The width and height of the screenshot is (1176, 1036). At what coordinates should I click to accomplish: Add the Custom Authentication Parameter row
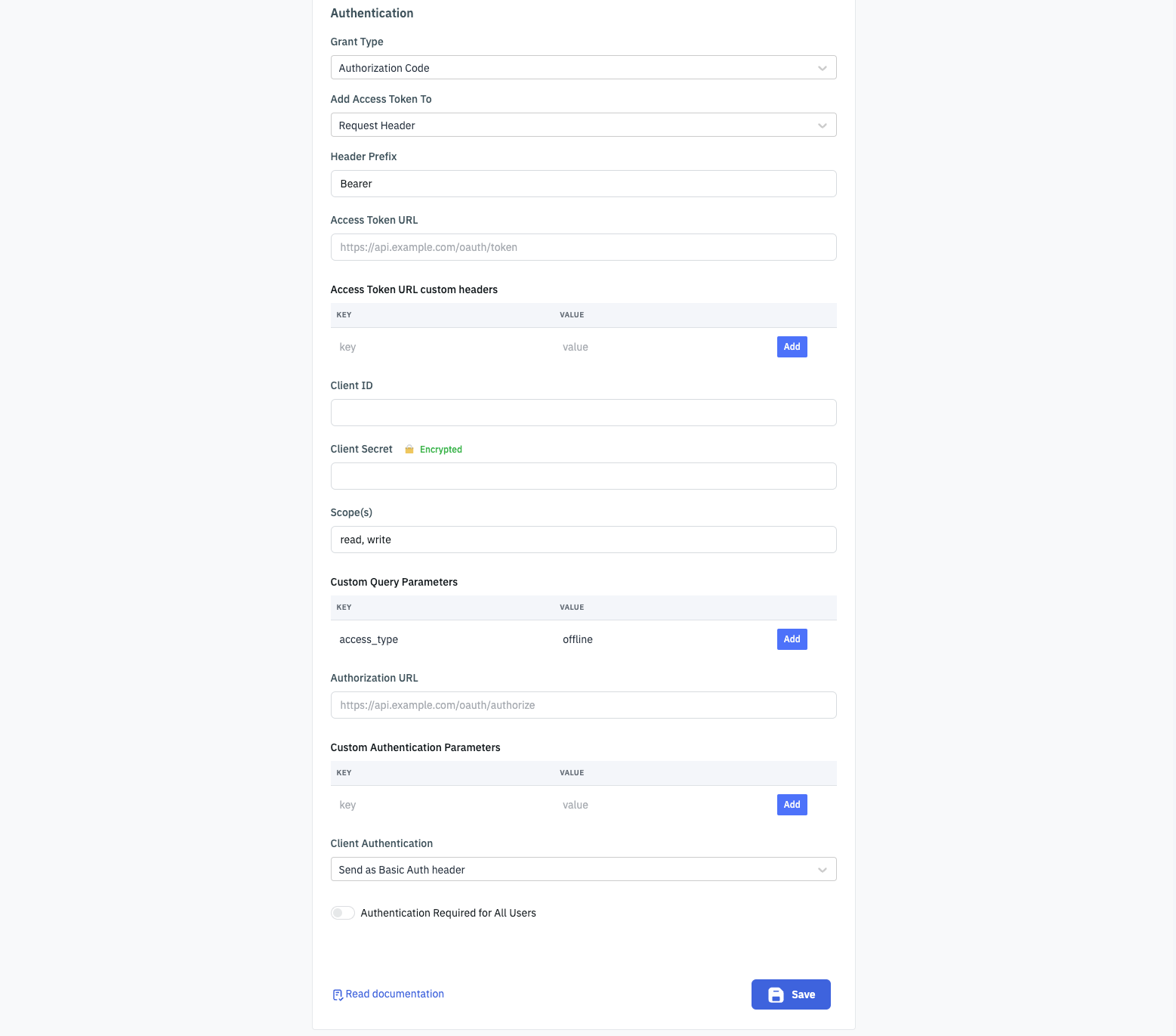tap(792, 805)
